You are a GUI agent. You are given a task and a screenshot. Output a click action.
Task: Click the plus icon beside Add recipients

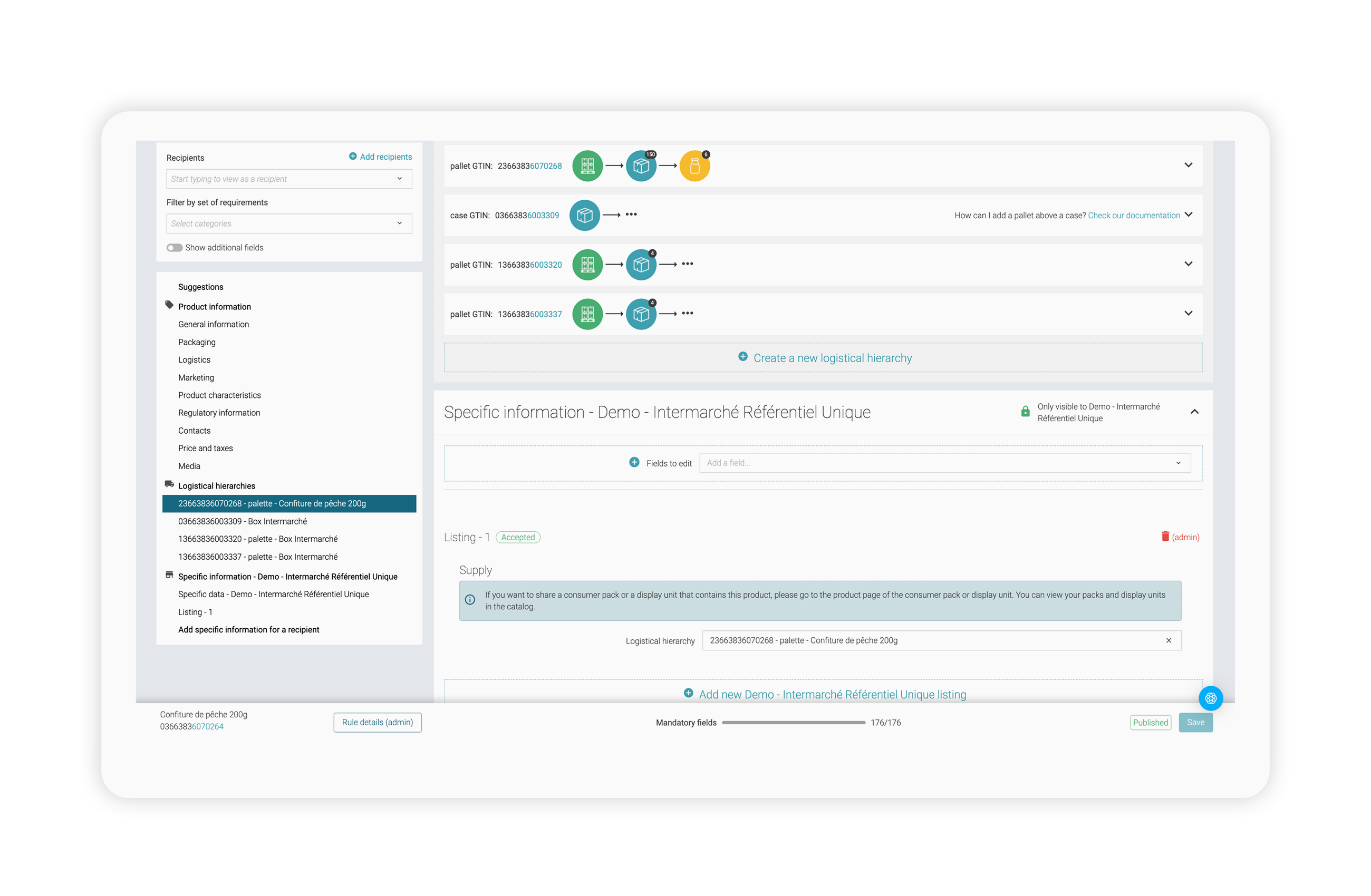tap(353, 157)
